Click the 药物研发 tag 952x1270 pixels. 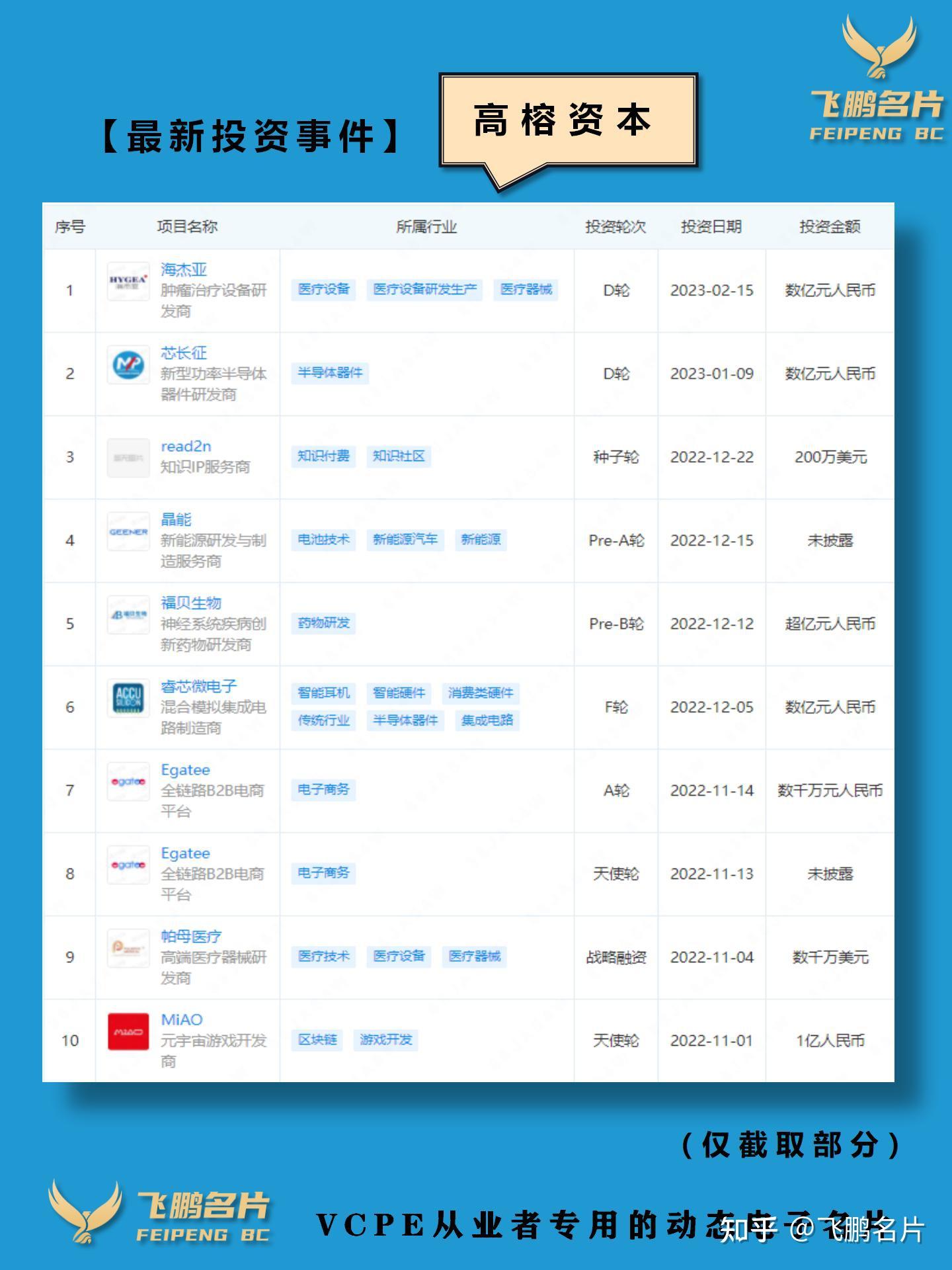[323, 623]
